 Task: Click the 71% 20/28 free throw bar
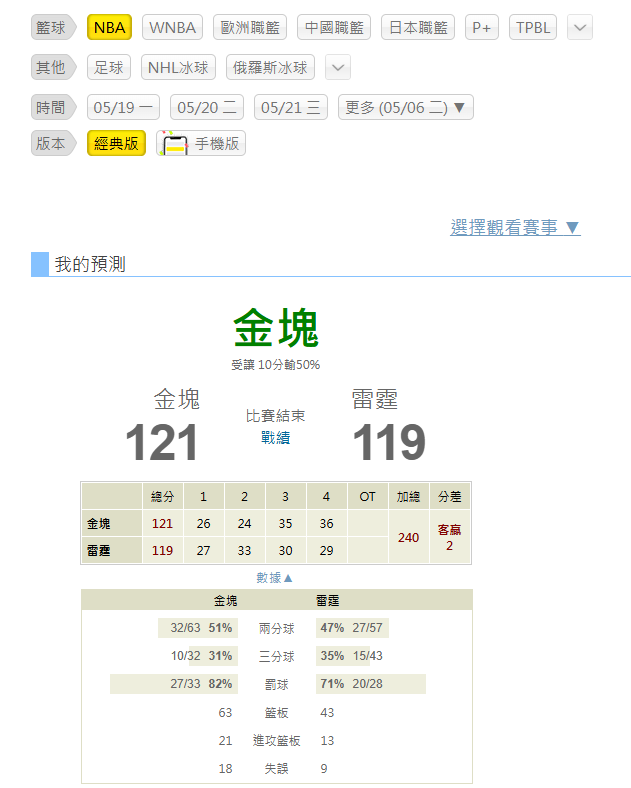371,684
